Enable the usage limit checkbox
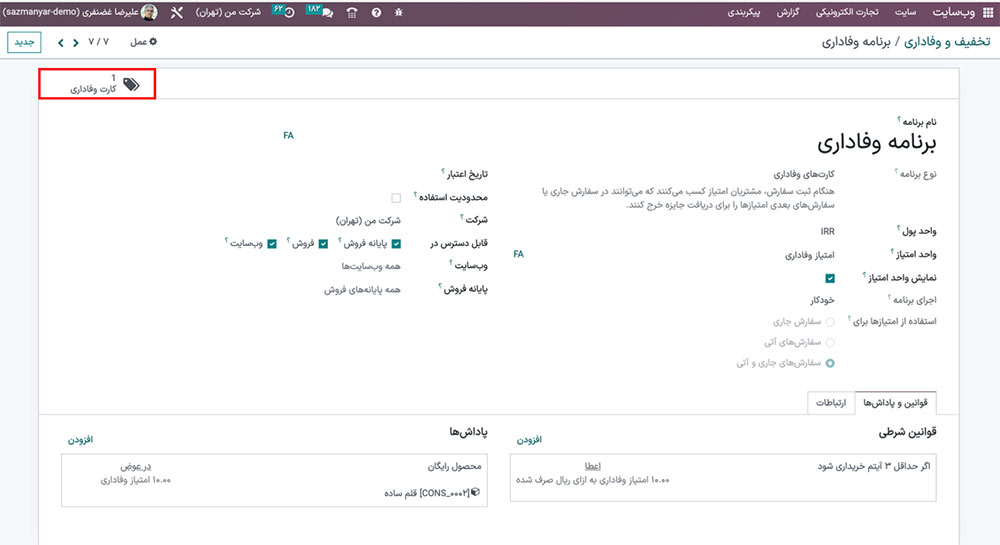This screenshot has height=545, width=1000. coord(397,198)
